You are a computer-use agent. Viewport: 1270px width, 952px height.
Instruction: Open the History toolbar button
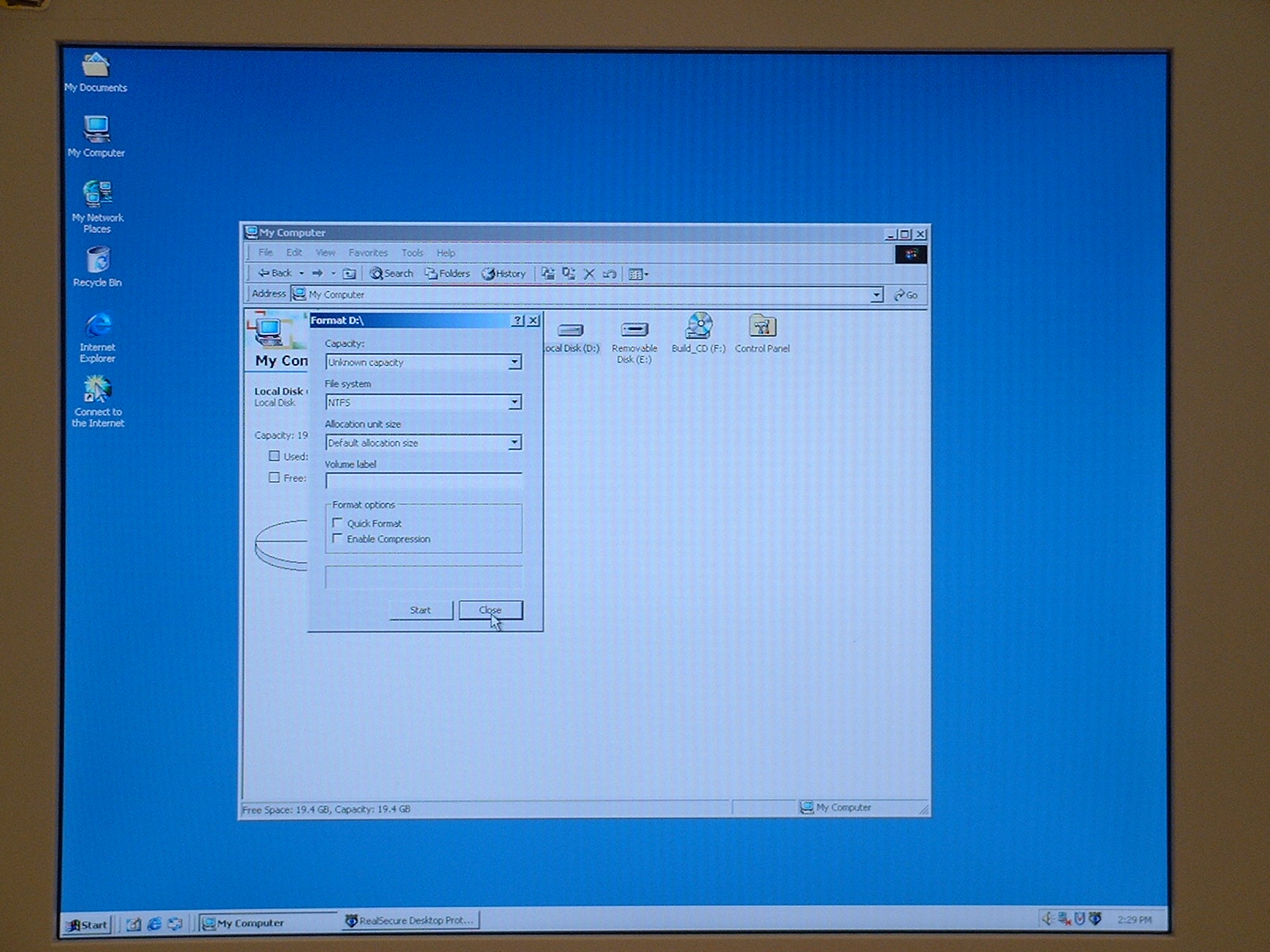pyautogui.click(x=503, y=274)
